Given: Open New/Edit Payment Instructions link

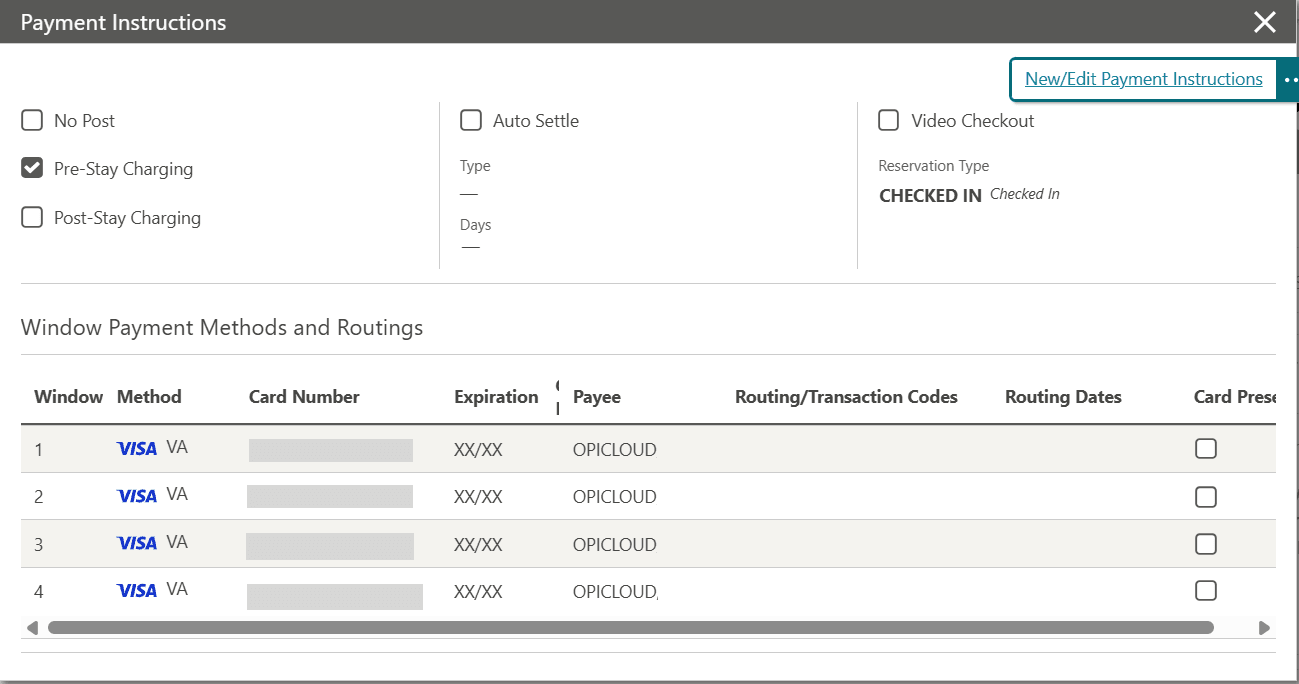Looking at the screenshot, I should 1144,79.
